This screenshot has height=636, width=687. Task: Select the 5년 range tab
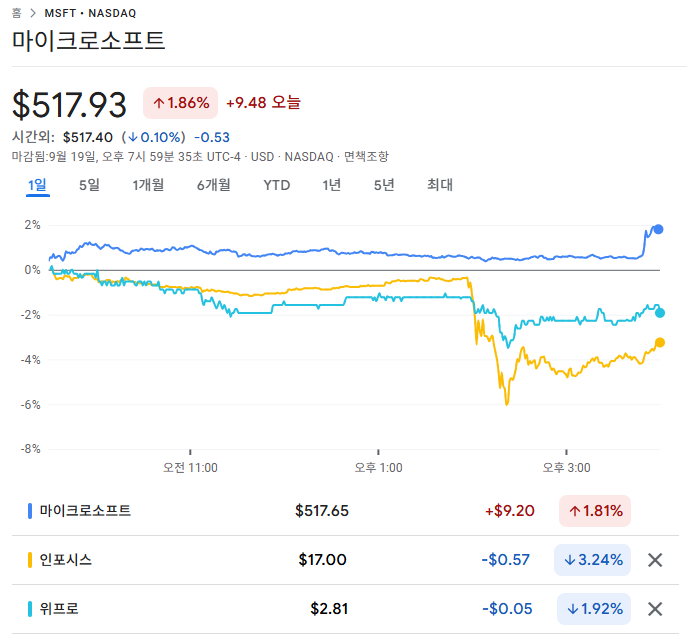384,185
